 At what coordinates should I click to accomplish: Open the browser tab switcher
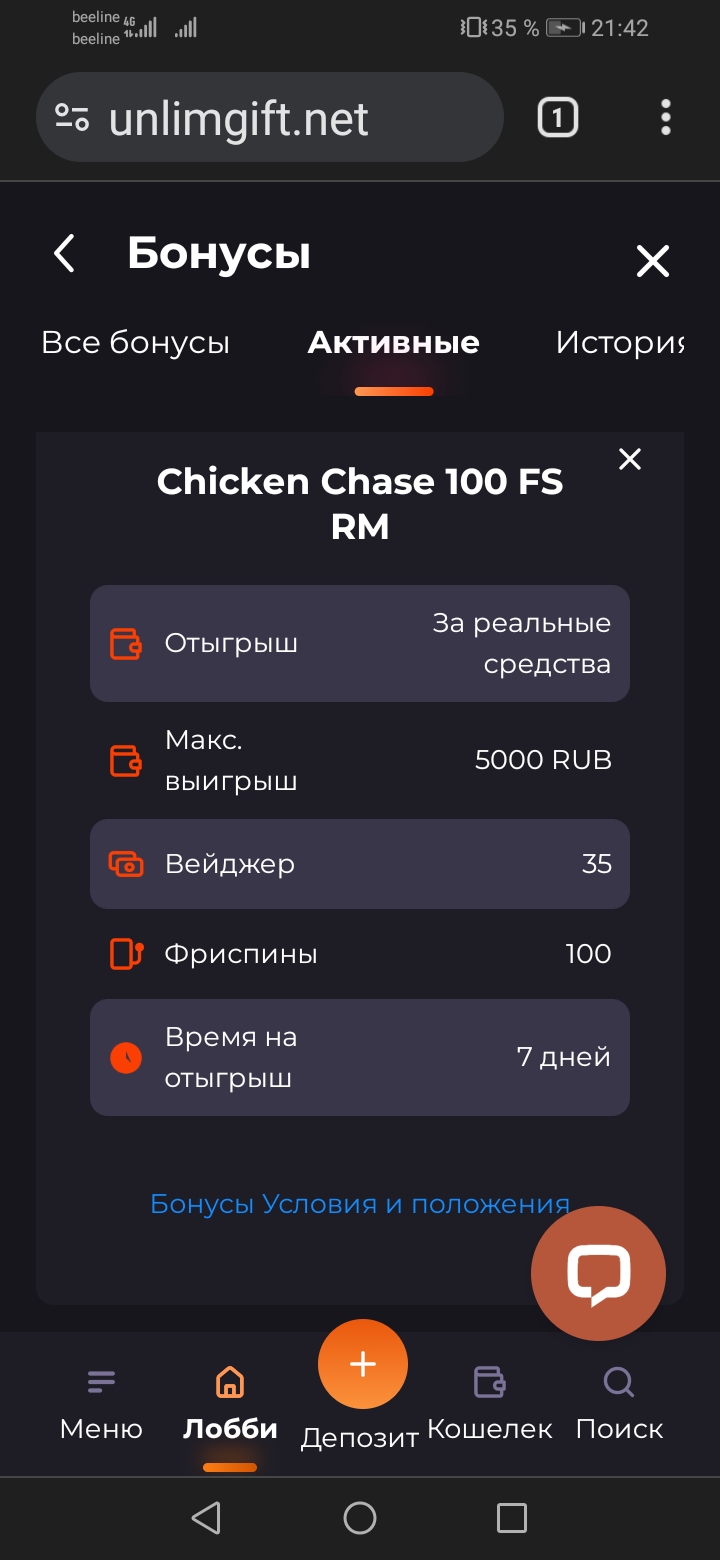(x=557, y=118)
